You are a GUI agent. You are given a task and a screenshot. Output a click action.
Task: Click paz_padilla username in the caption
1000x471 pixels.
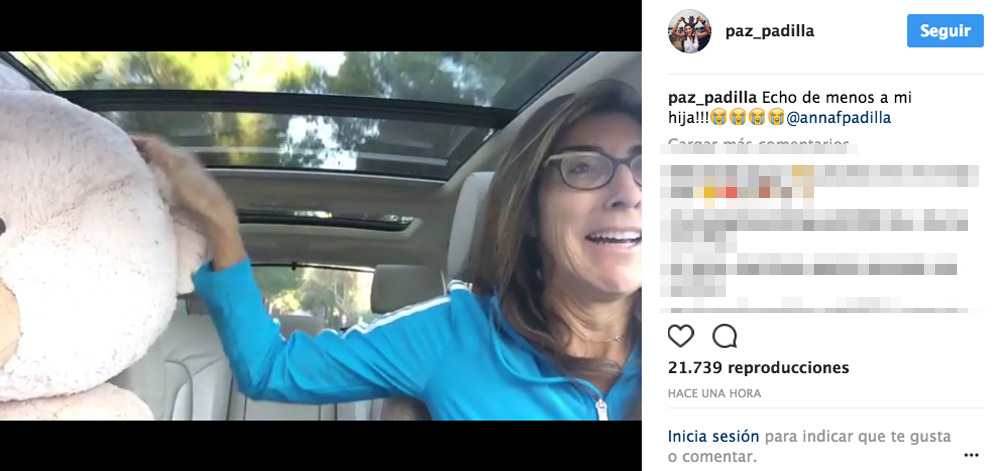pos(712,98)
